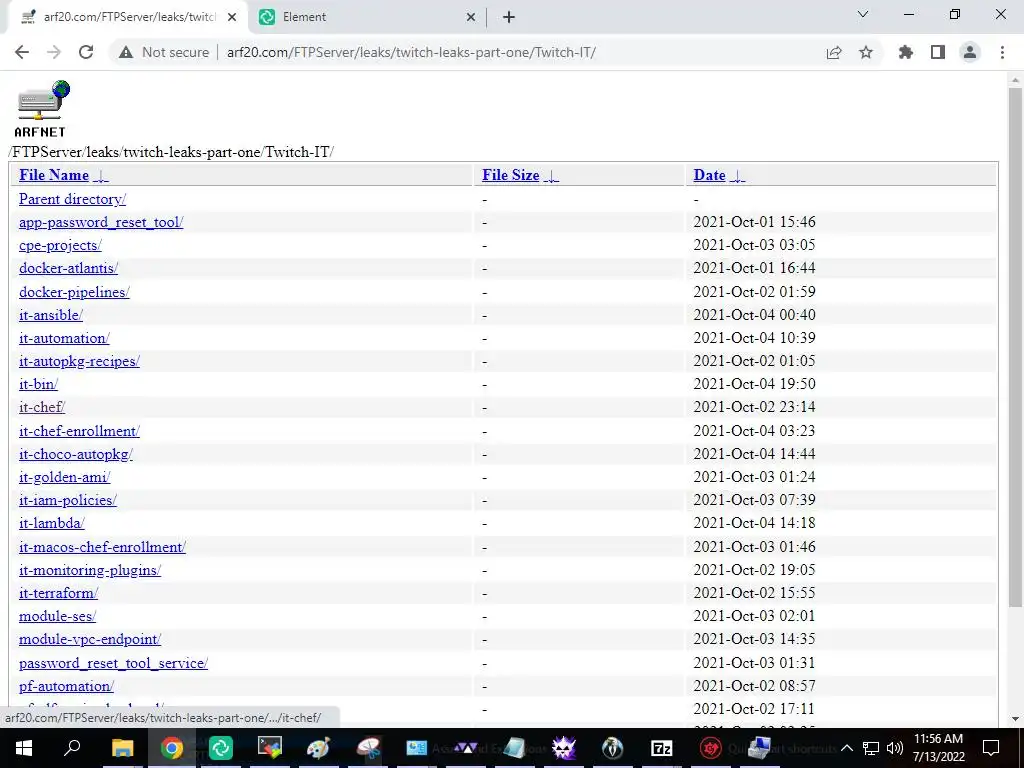Open the it-chef folder link
1024x768 pixels.
tap(42, 408)
